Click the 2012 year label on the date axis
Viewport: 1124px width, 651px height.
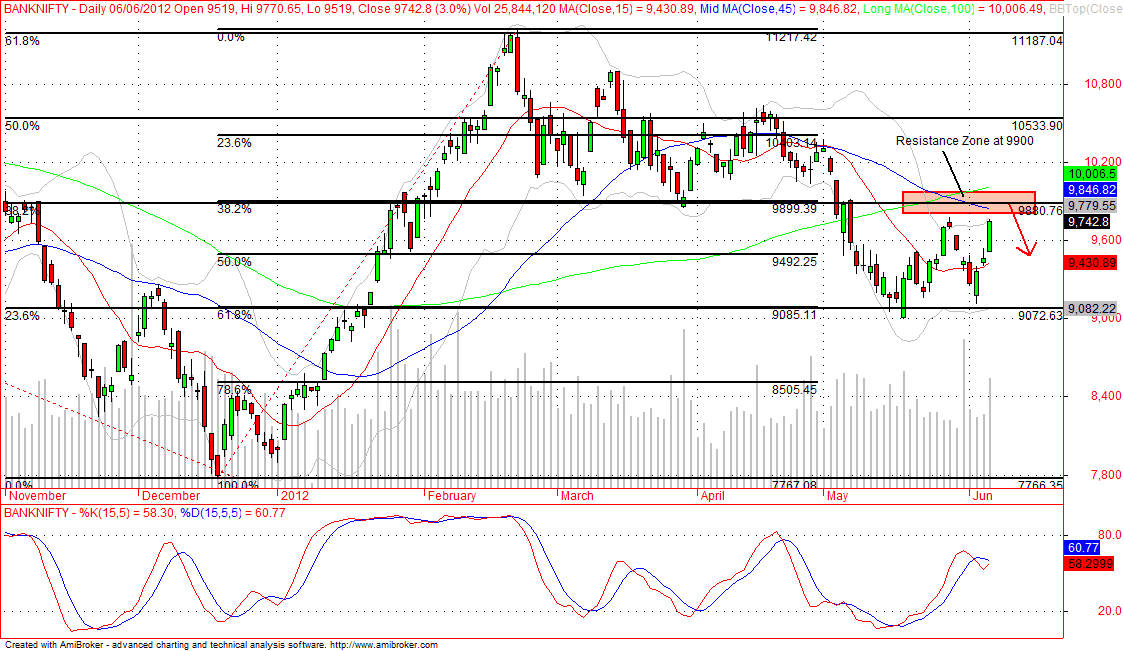click(295, 495)
